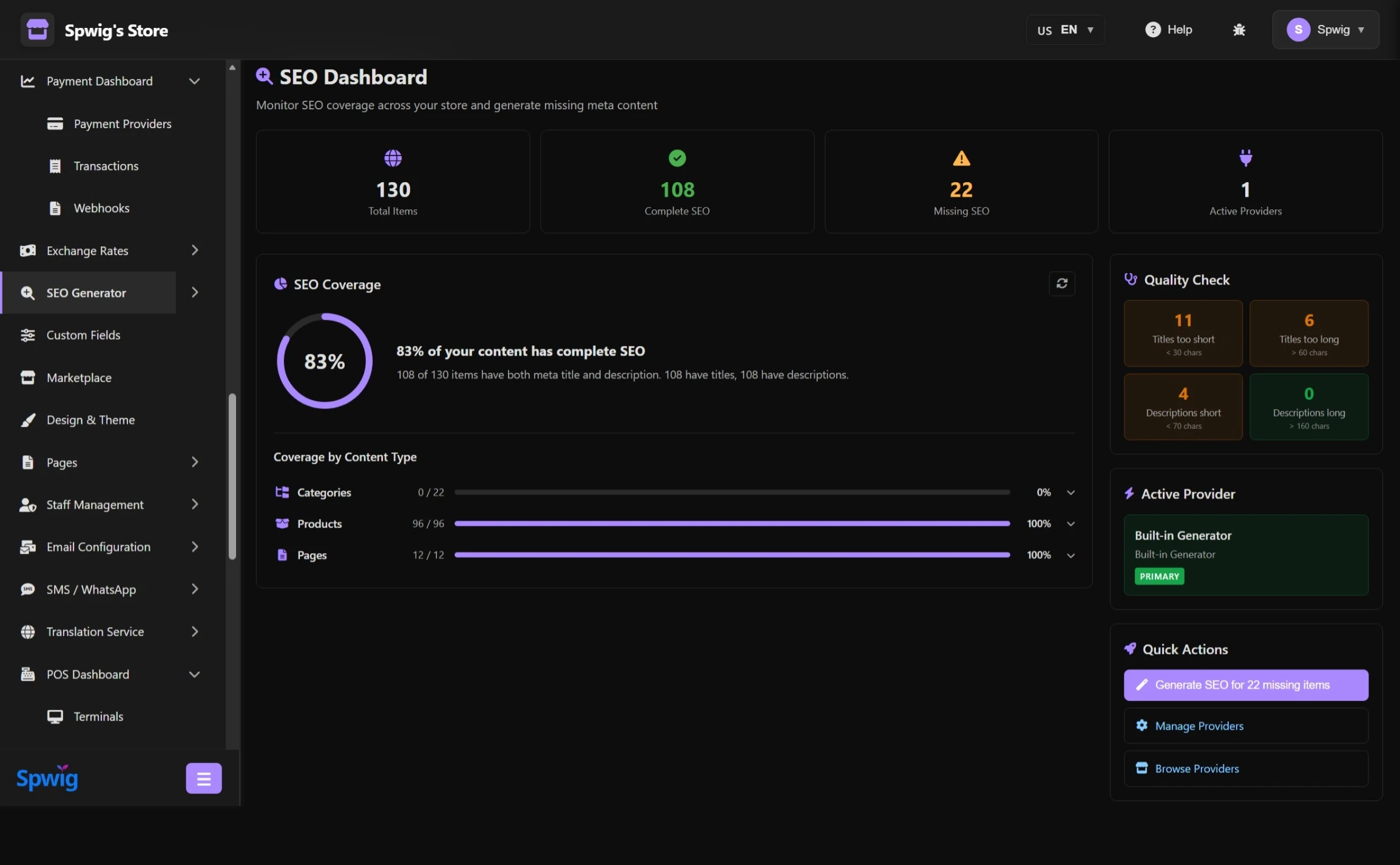Go to Translation Service menu item
Screen dimensions: 1400x865
95,632
